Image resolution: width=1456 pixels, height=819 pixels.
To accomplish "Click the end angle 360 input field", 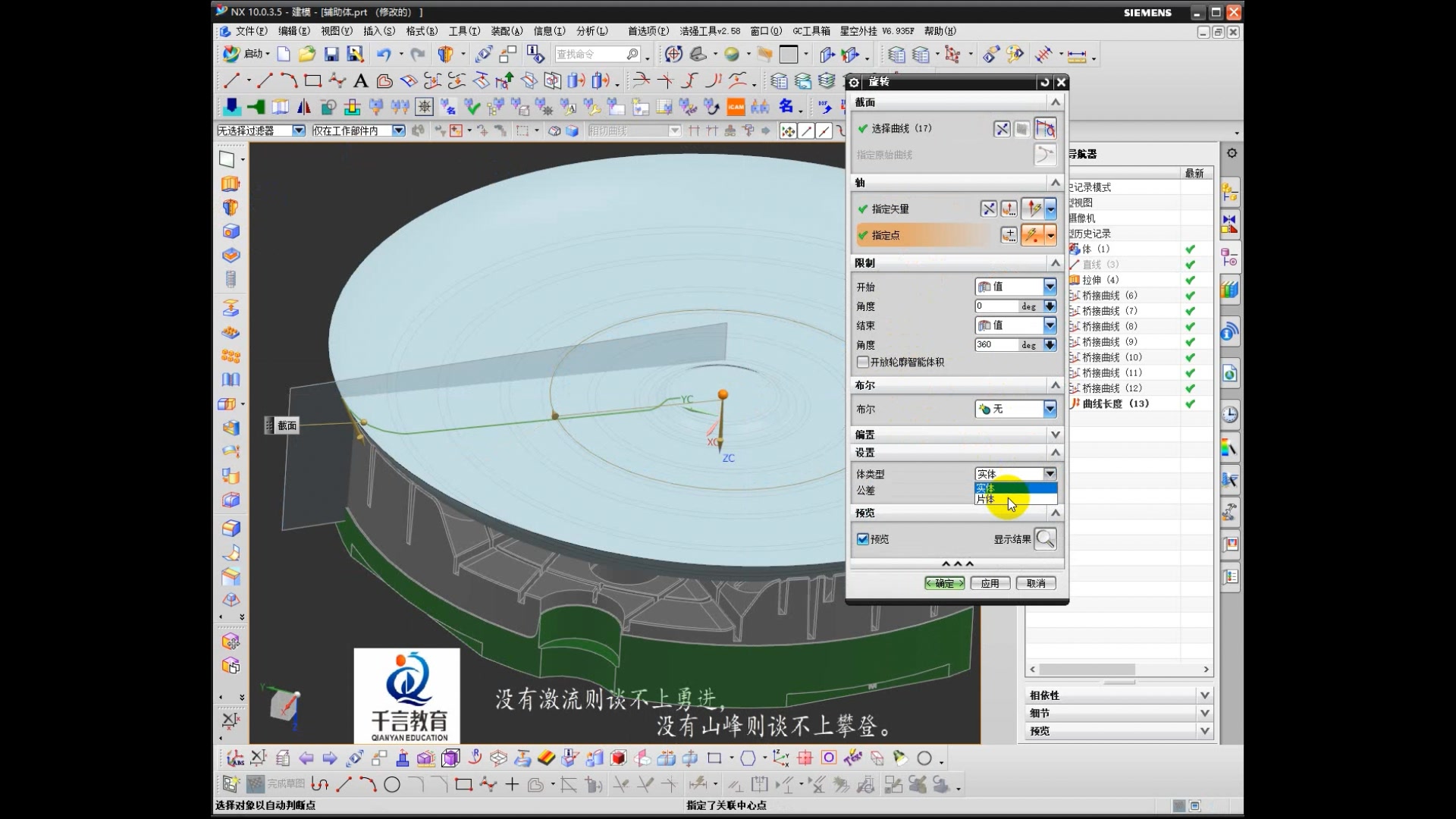I will (995, 345).
